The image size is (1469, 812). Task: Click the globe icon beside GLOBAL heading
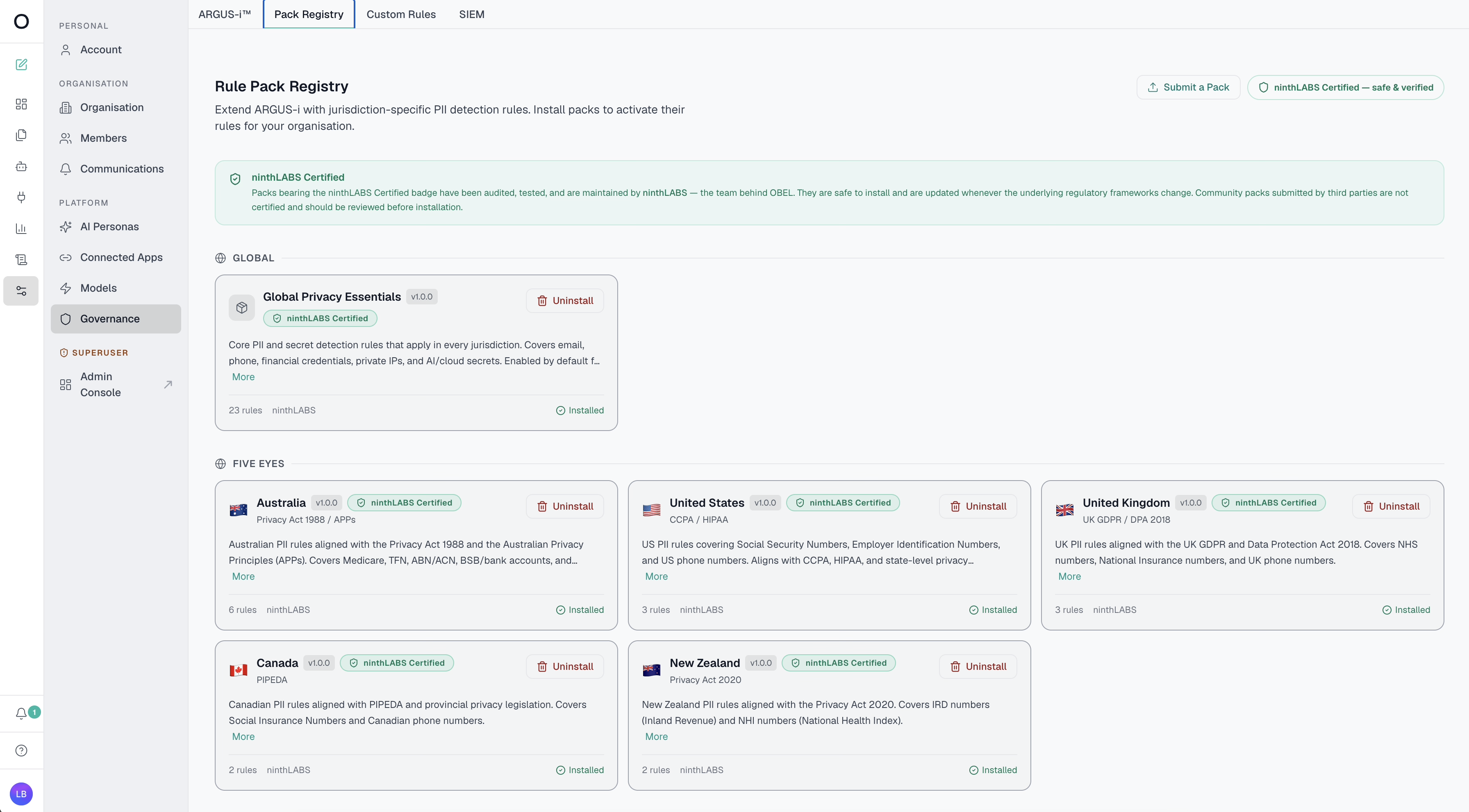pyautogui.click(x=221, y=258)
